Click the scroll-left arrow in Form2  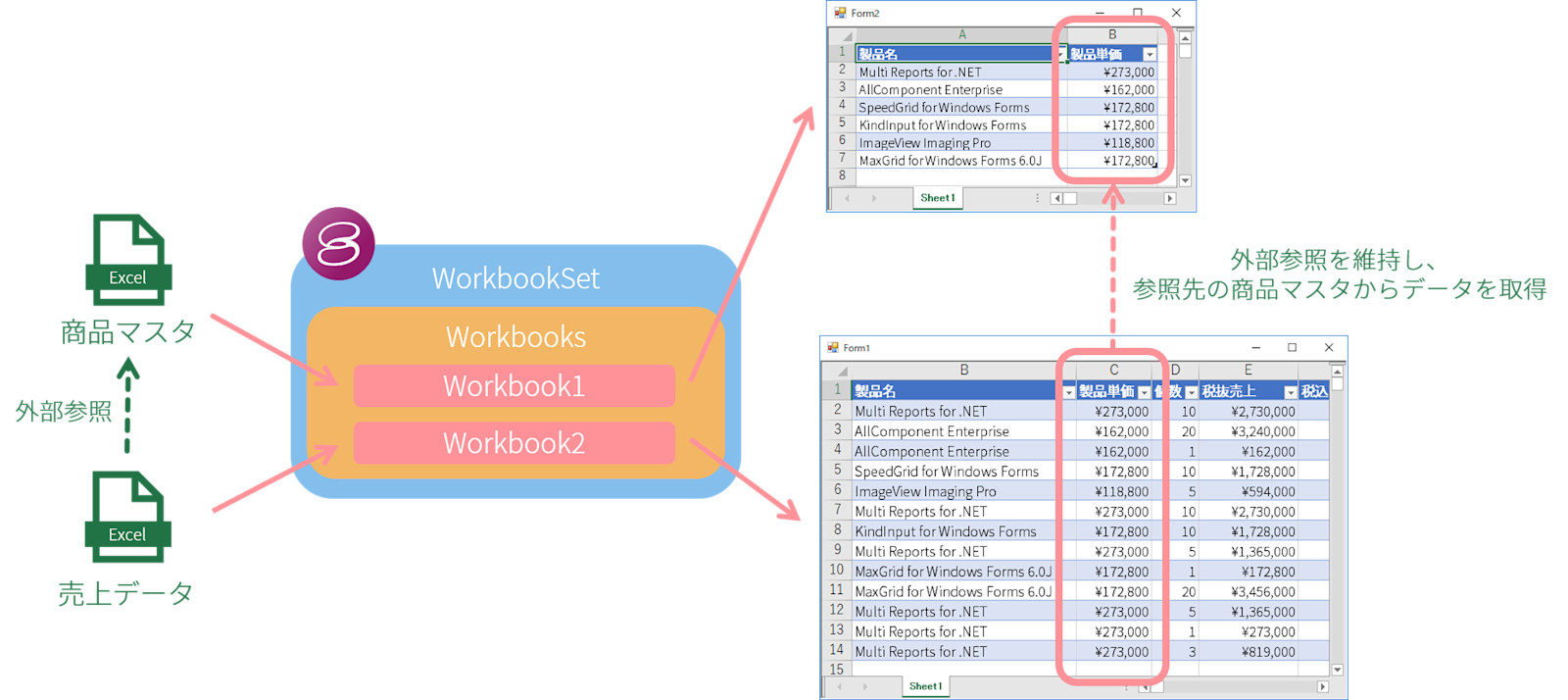tap(1056, 198)
